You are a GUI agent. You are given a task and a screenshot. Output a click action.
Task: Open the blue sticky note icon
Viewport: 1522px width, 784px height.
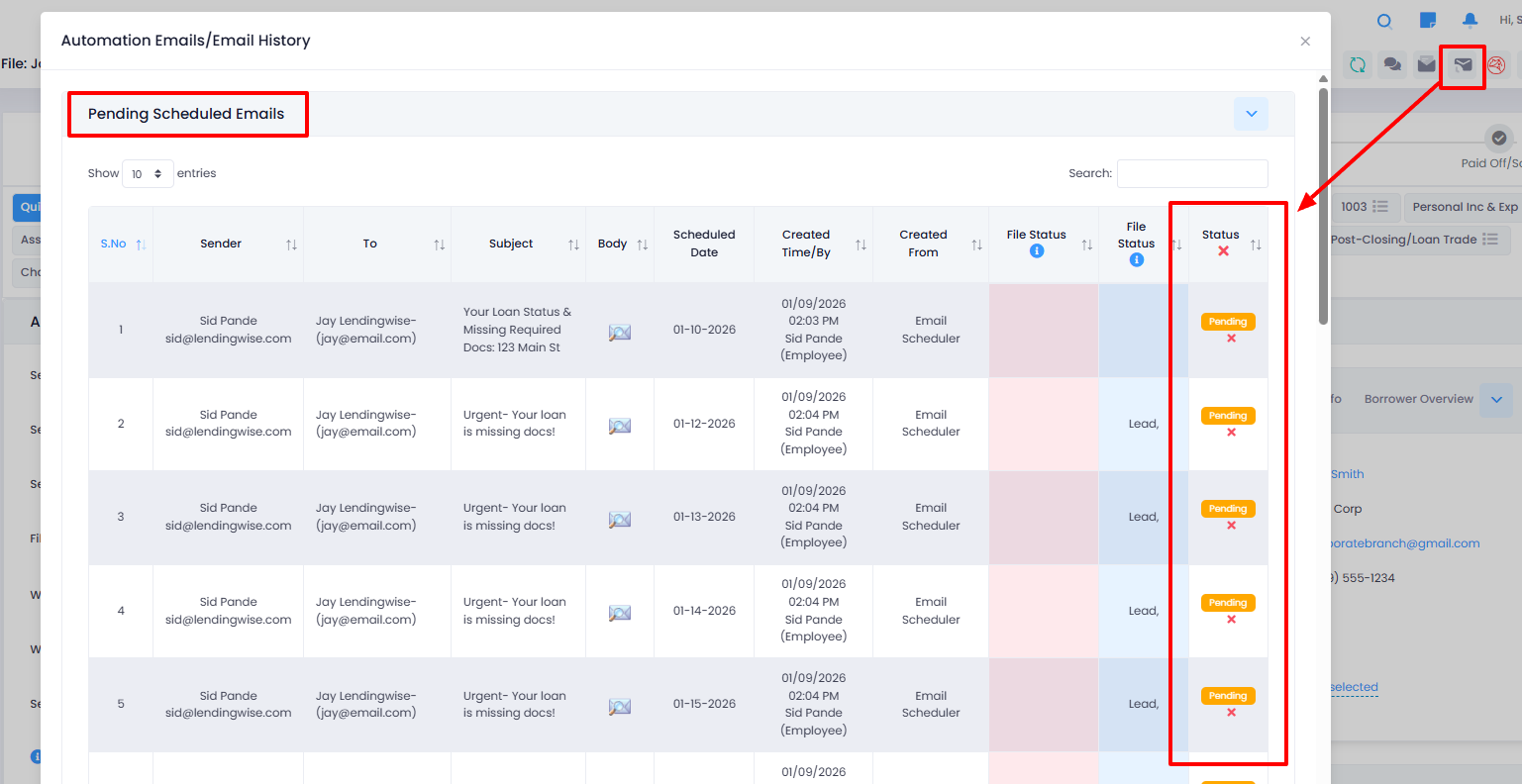1428,21
